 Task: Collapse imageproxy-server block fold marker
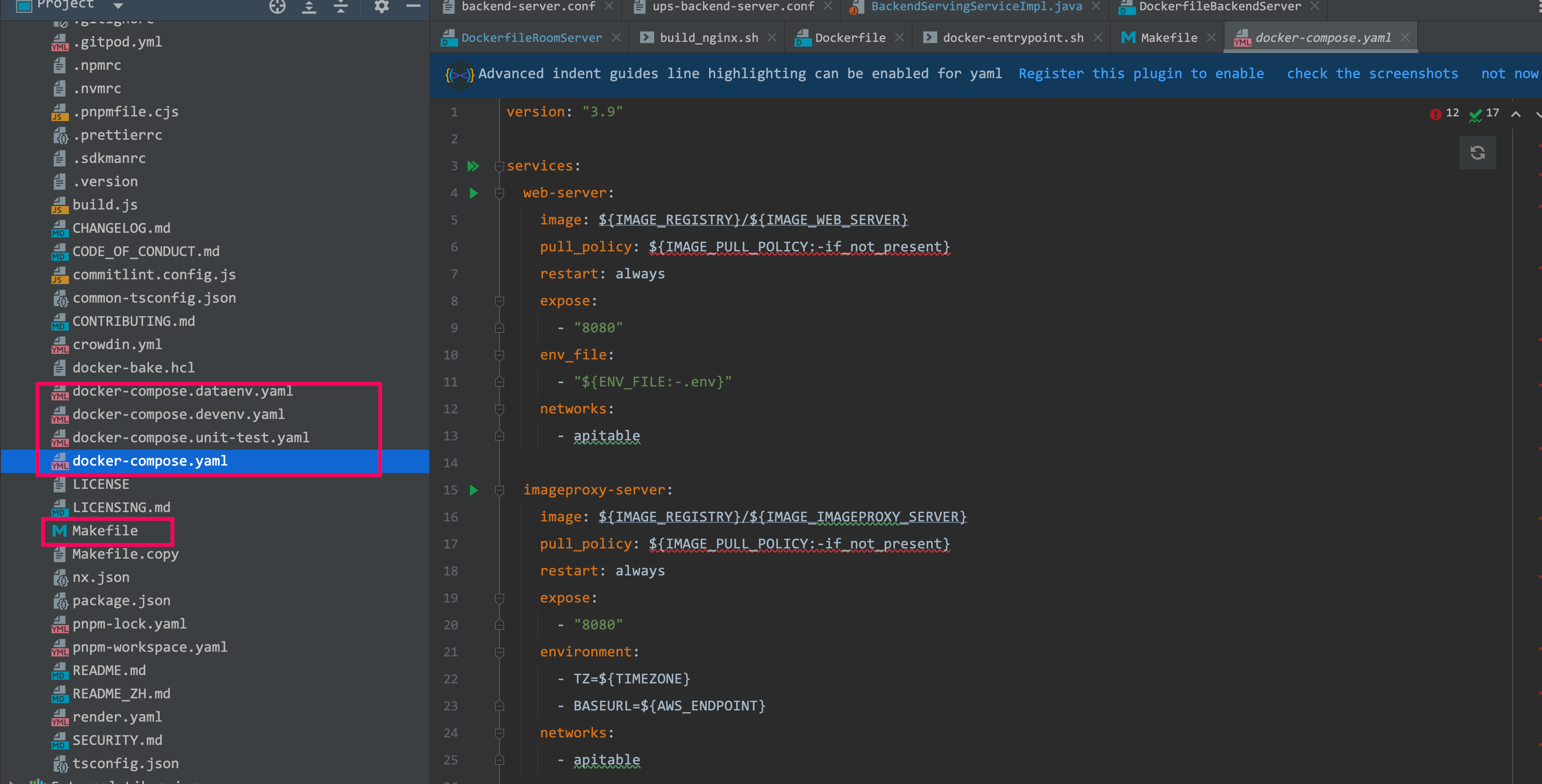click(499, 490)
